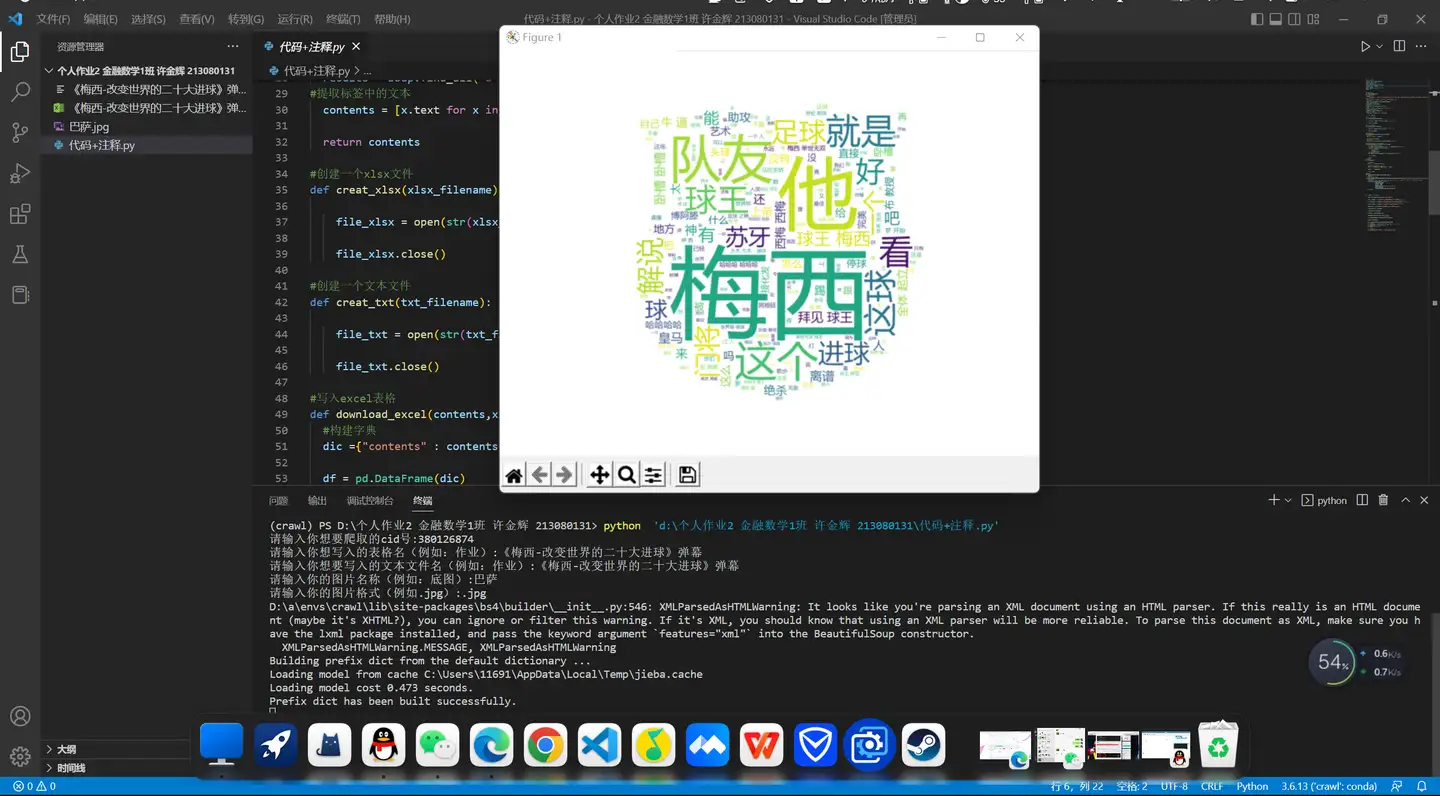Screen dimensions: 1440x796
Task: Open the 终端(T) menu in menu bar
Action: point(343,19)
